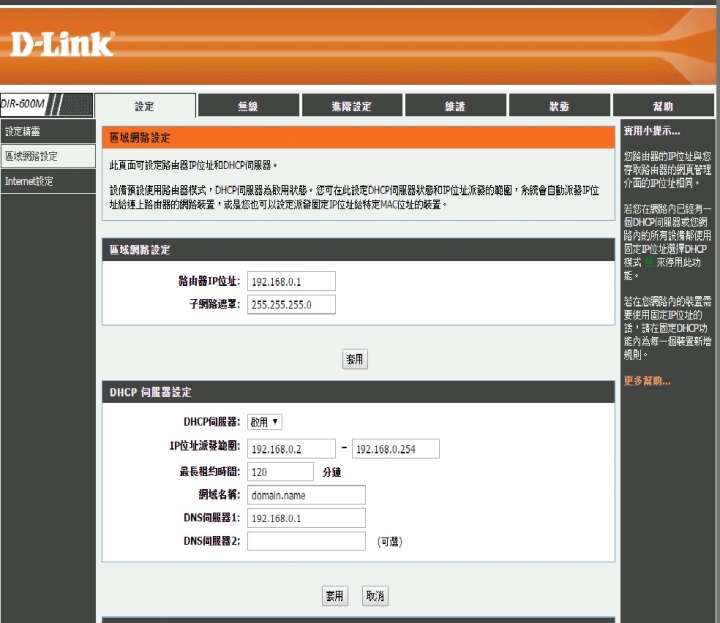Screen dimensions: 720x623
Task: Click the 網域名稱 domain.name field
Action: point(306,495)
